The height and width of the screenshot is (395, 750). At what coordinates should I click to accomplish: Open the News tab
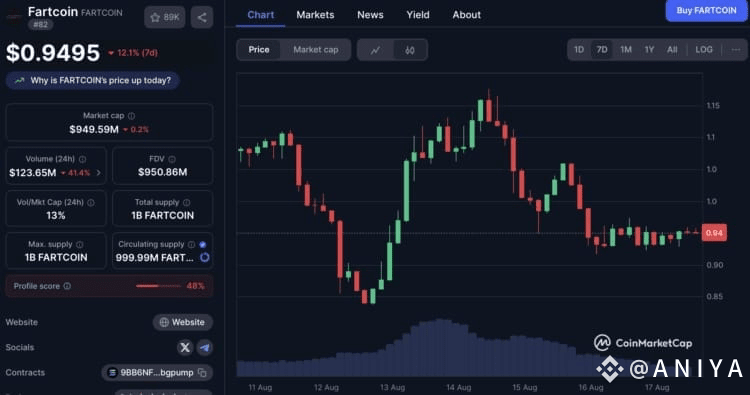pyautogui.click(x=370, y=15)
